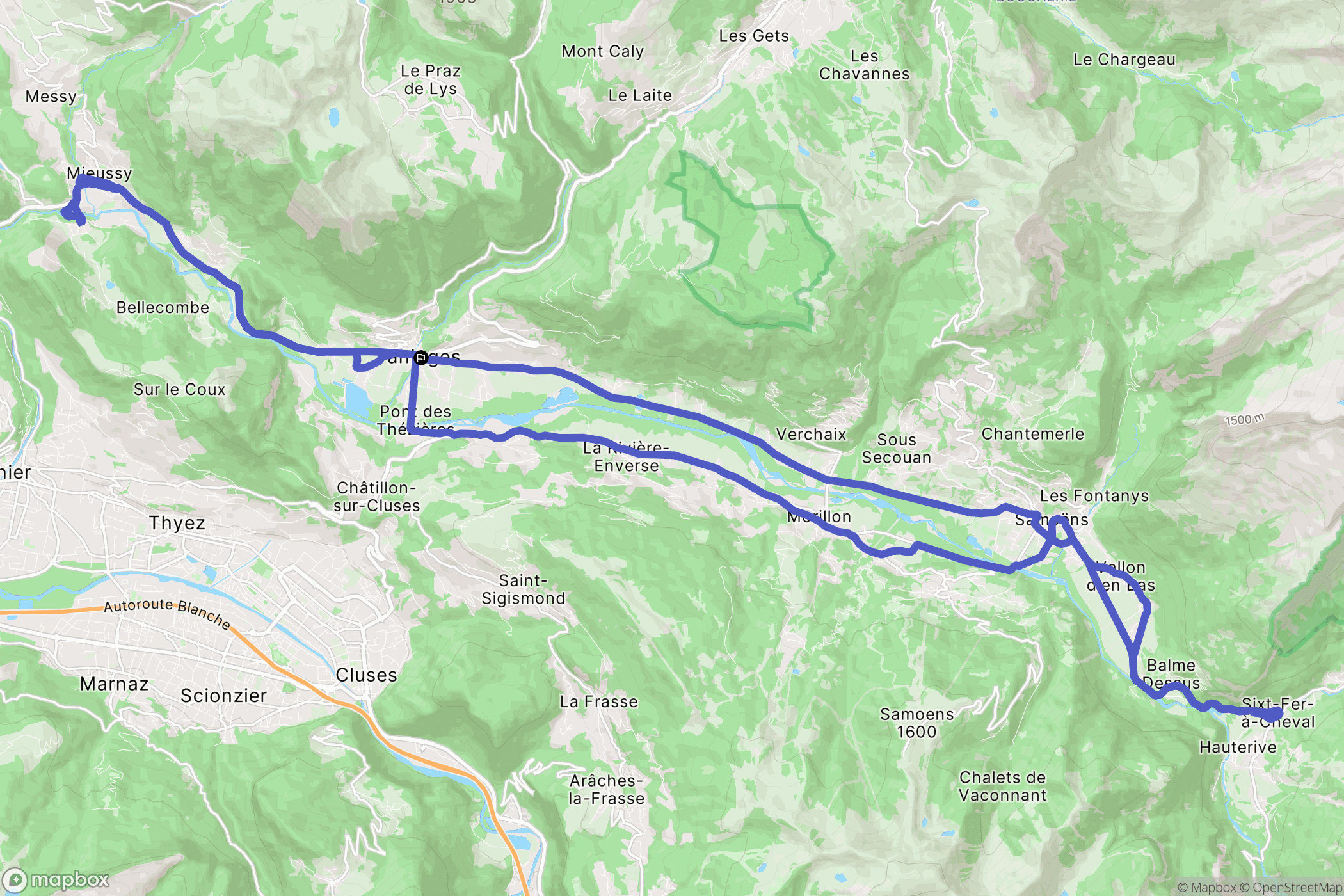The width and height of the screenshot is (1344, 896).
Task: Click the route start/finish marker
Action: coord(420,358)
